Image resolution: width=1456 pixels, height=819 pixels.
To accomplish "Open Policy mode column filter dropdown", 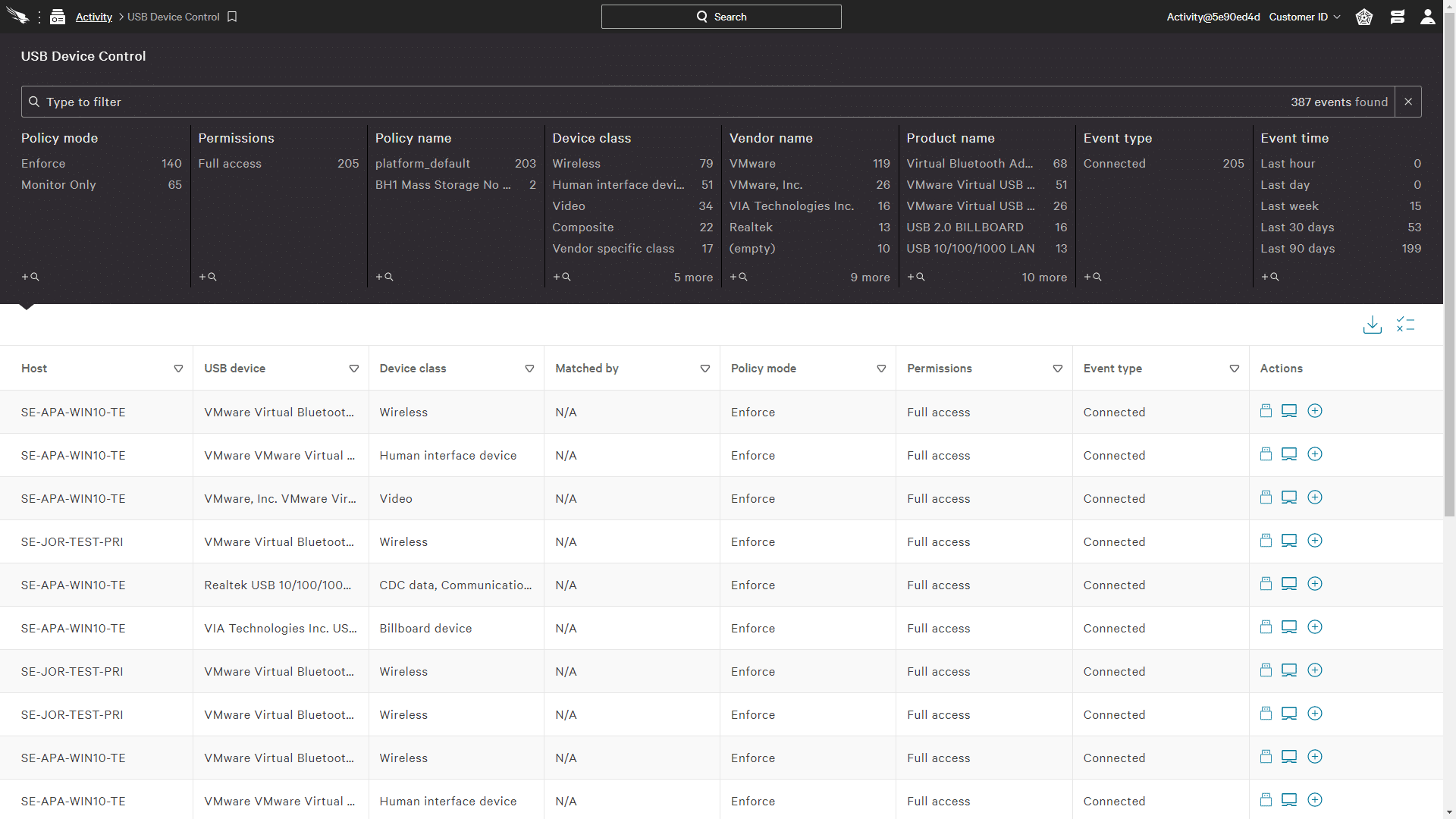I will pos(881,369).
